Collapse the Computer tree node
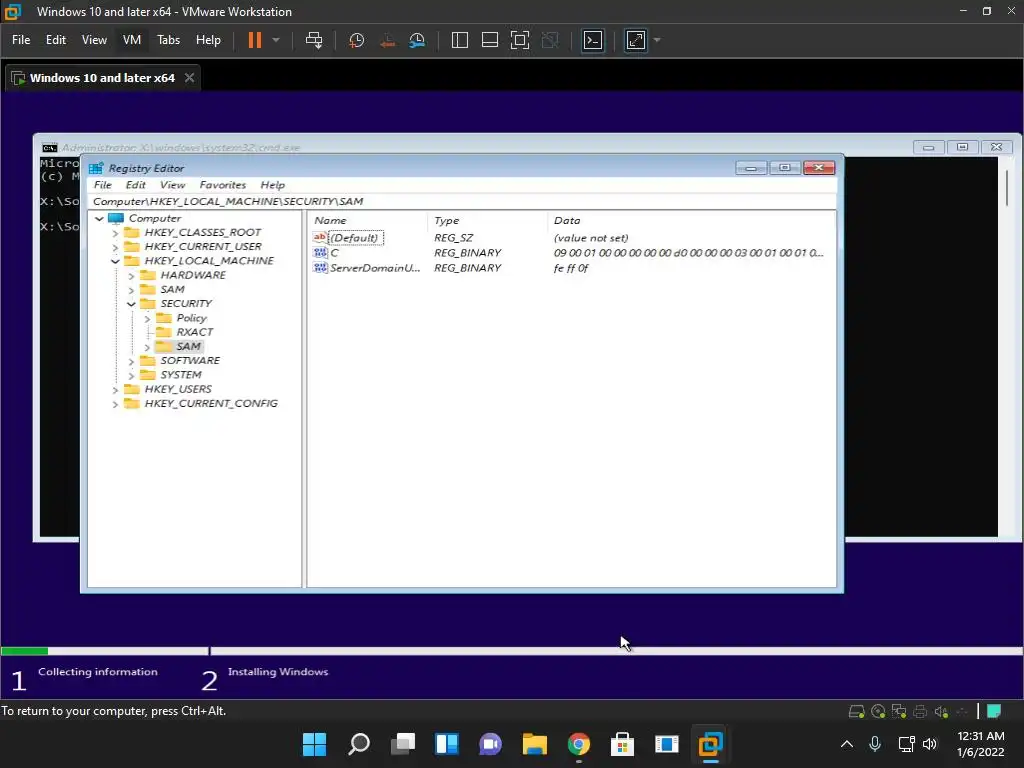This screenshot has width=1024, height=768. pyautogui.click(x=99, y=219)
